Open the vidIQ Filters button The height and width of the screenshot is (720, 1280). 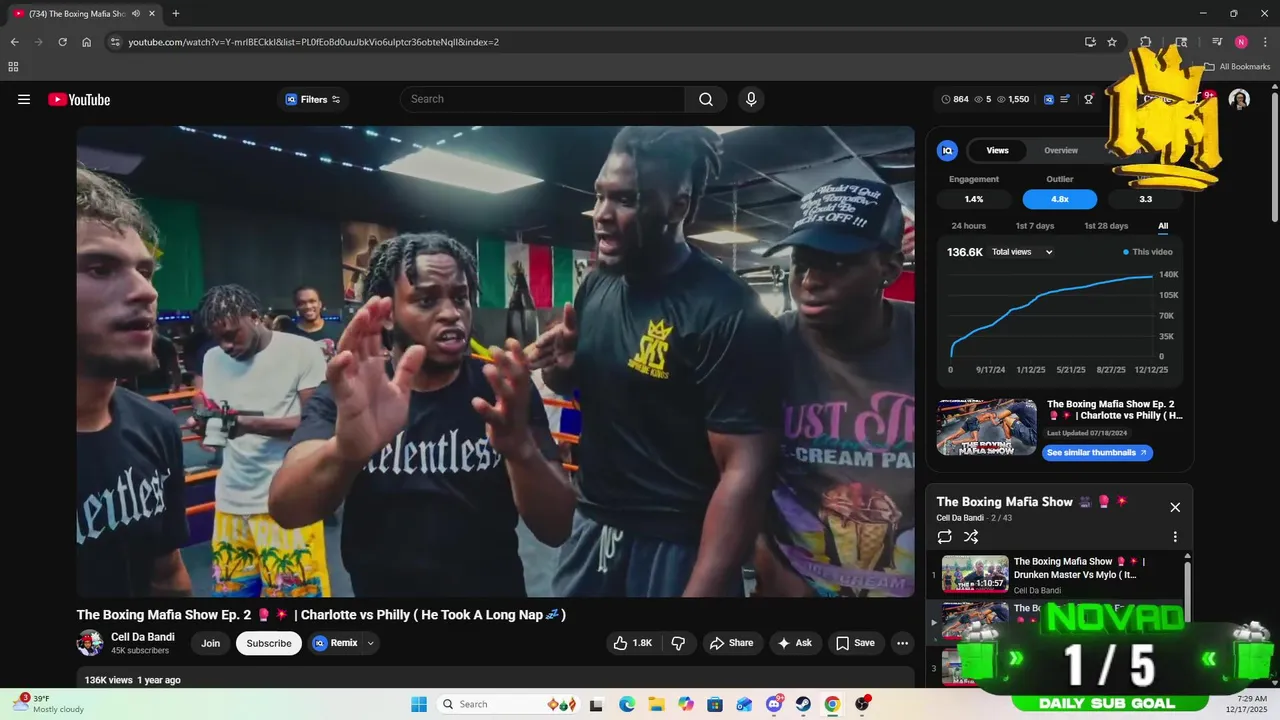pyautogui.click(x=313, y=99)
